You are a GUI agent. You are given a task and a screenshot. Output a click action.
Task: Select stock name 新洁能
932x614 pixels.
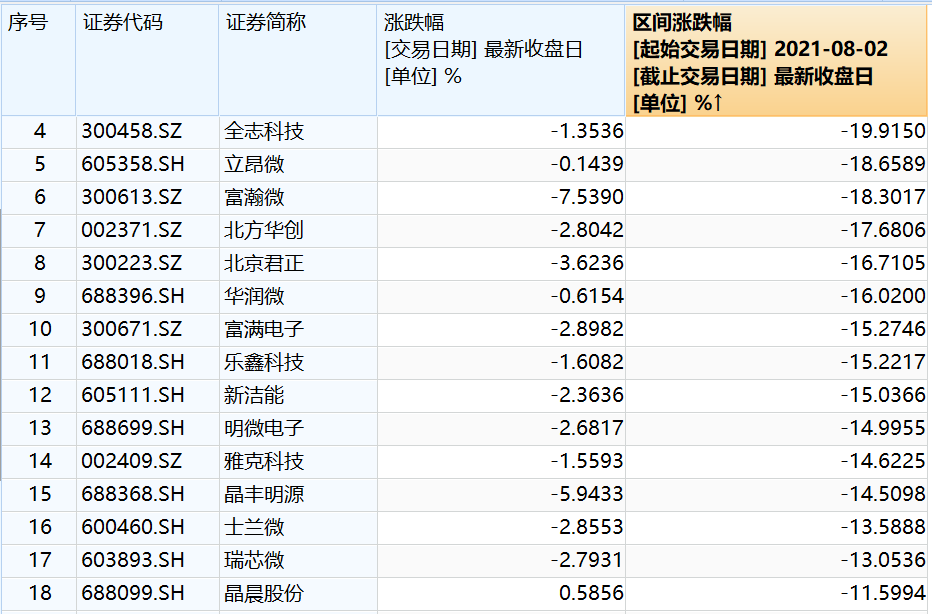[254, 395]
